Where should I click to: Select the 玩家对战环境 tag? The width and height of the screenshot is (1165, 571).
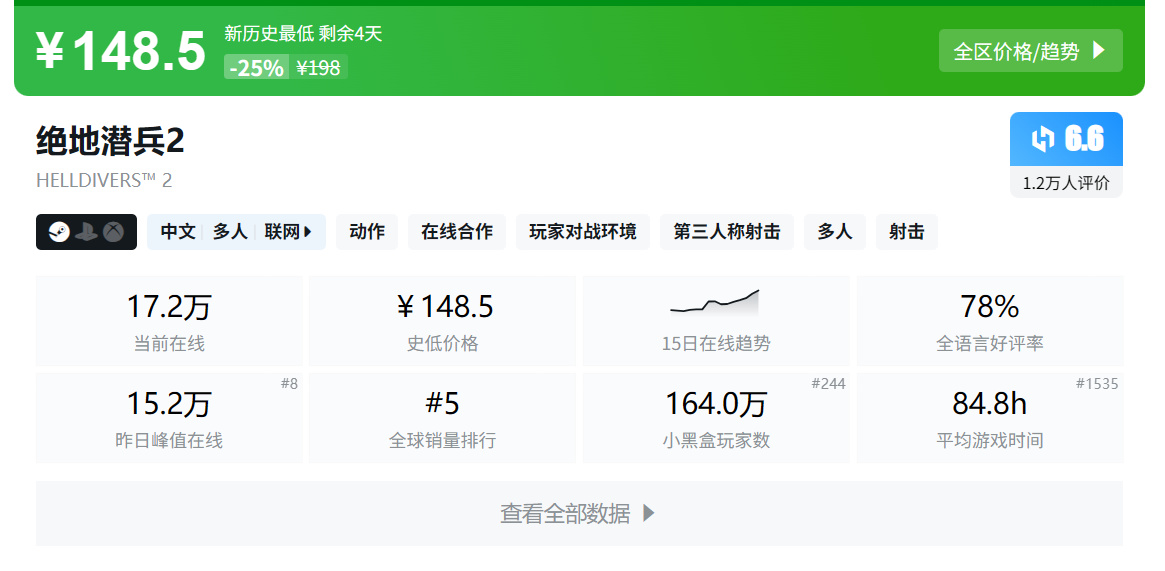pyautogui.click(x=582, y=232)
